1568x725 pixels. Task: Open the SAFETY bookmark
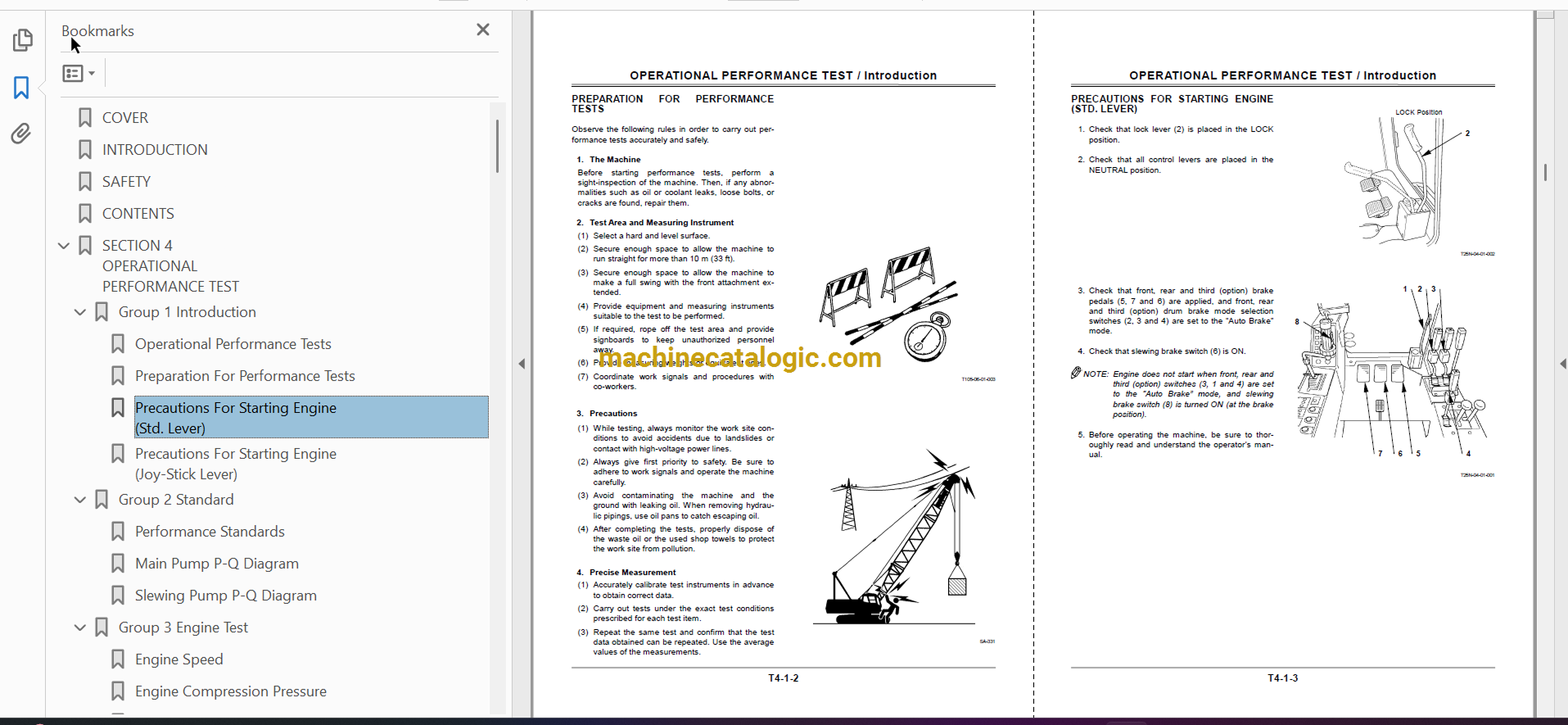point(126,182)
